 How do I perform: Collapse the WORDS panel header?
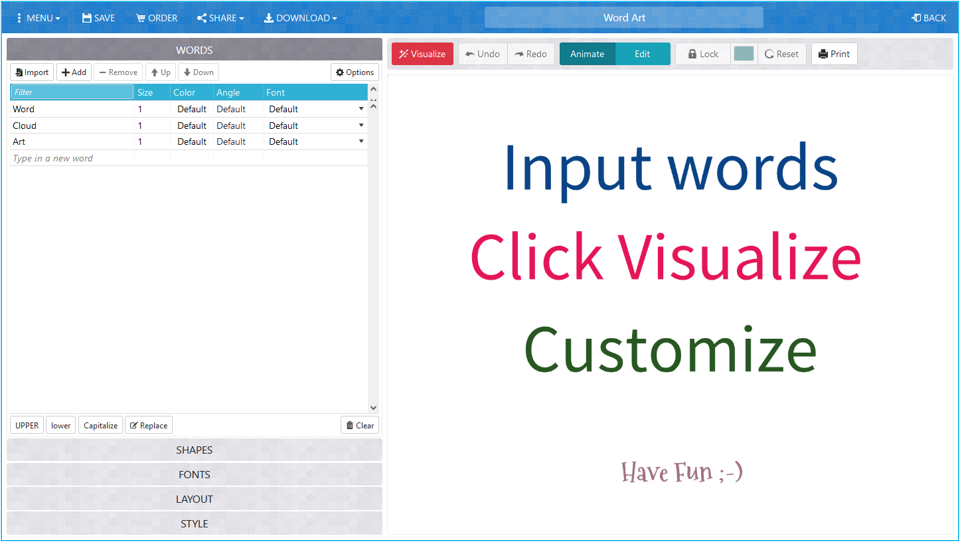point(194,50)
